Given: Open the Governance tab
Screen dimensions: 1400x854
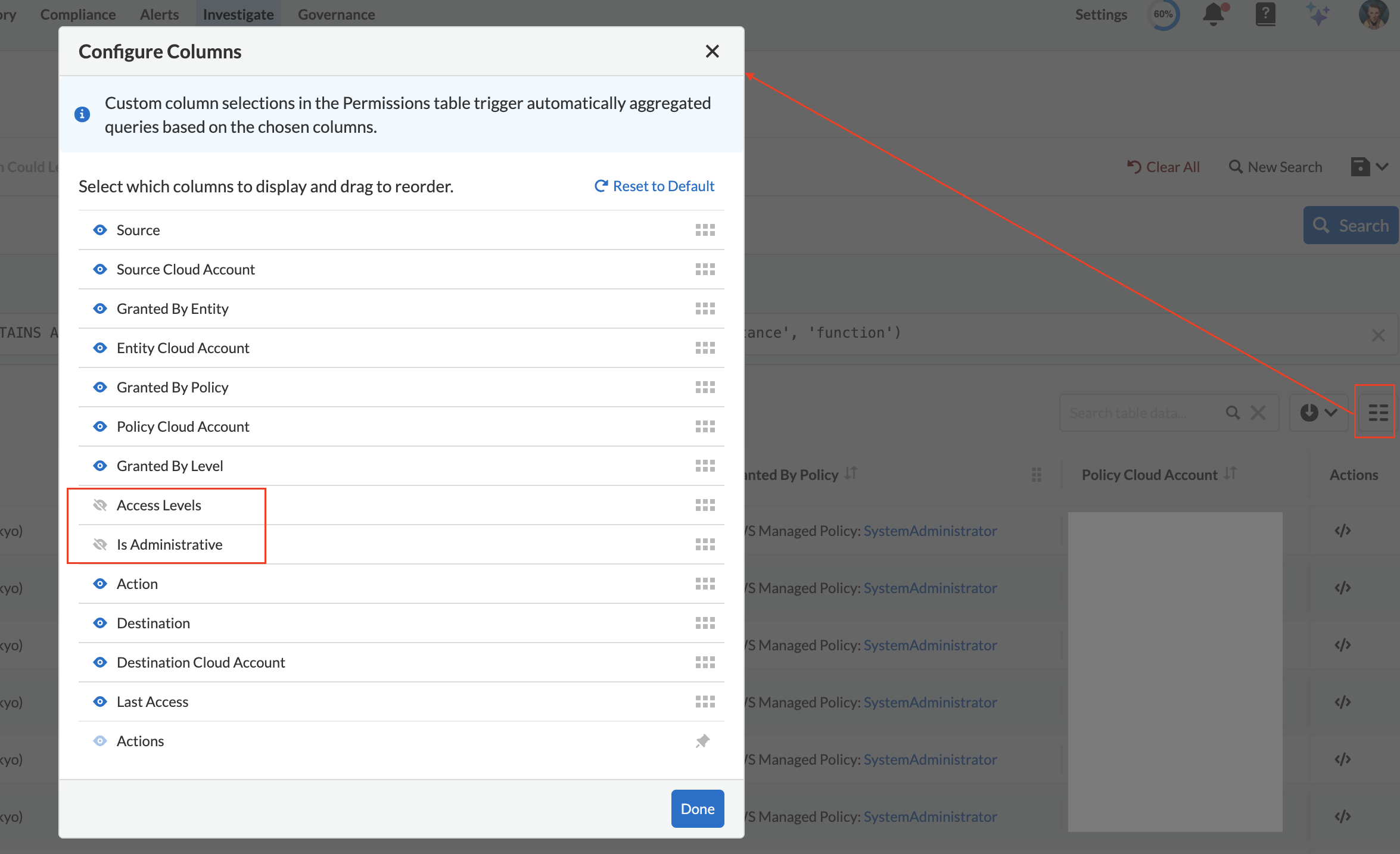Looking at the screenshot, I should click(x=336, y=14).
